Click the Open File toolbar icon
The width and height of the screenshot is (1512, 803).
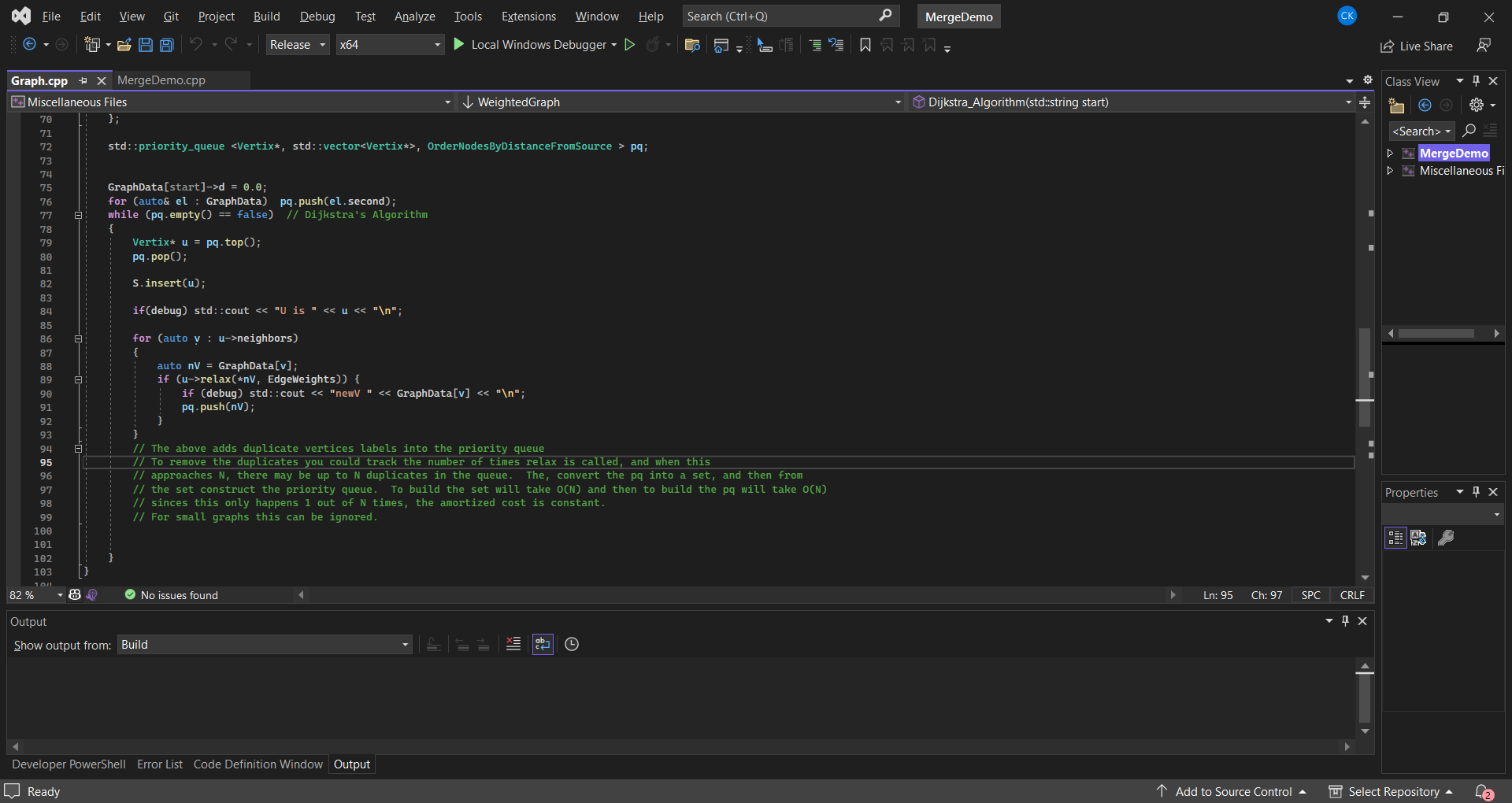click(124, 45)
